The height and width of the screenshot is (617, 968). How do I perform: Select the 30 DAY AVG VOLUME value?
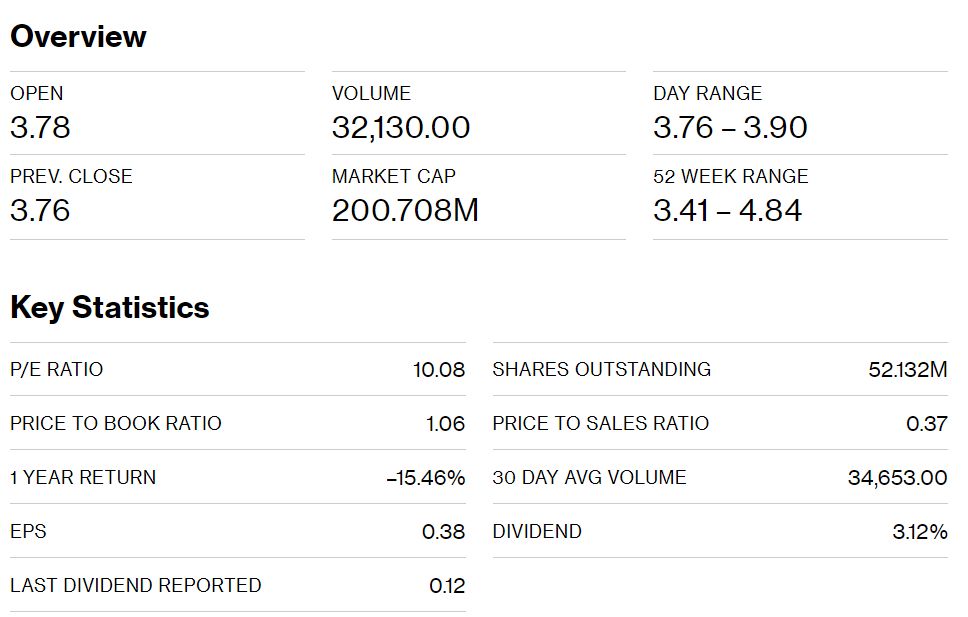coord(898,477)
